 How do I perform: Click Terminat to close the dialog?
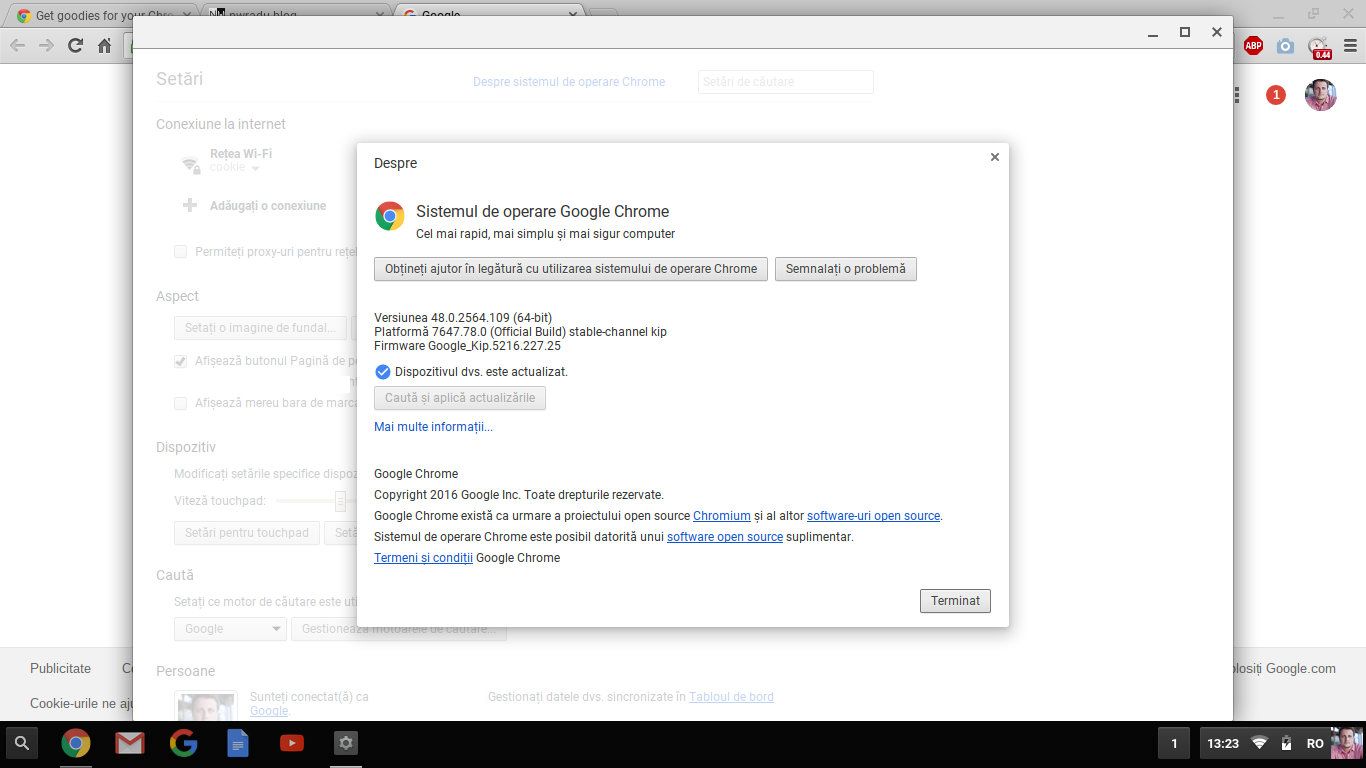[x=955, y=601]
